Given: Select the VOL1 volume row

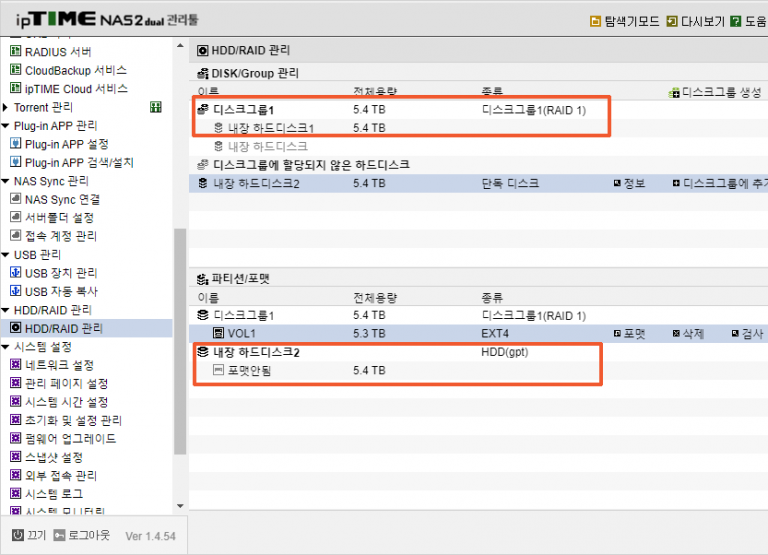Looking at the screenshot, I should coord(479,334).
